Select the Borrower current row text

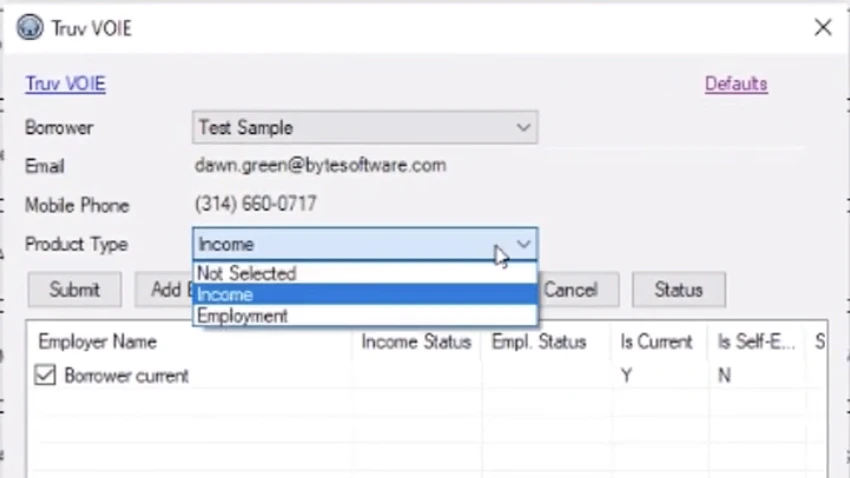pyautogui.click(x=126, y=376)
